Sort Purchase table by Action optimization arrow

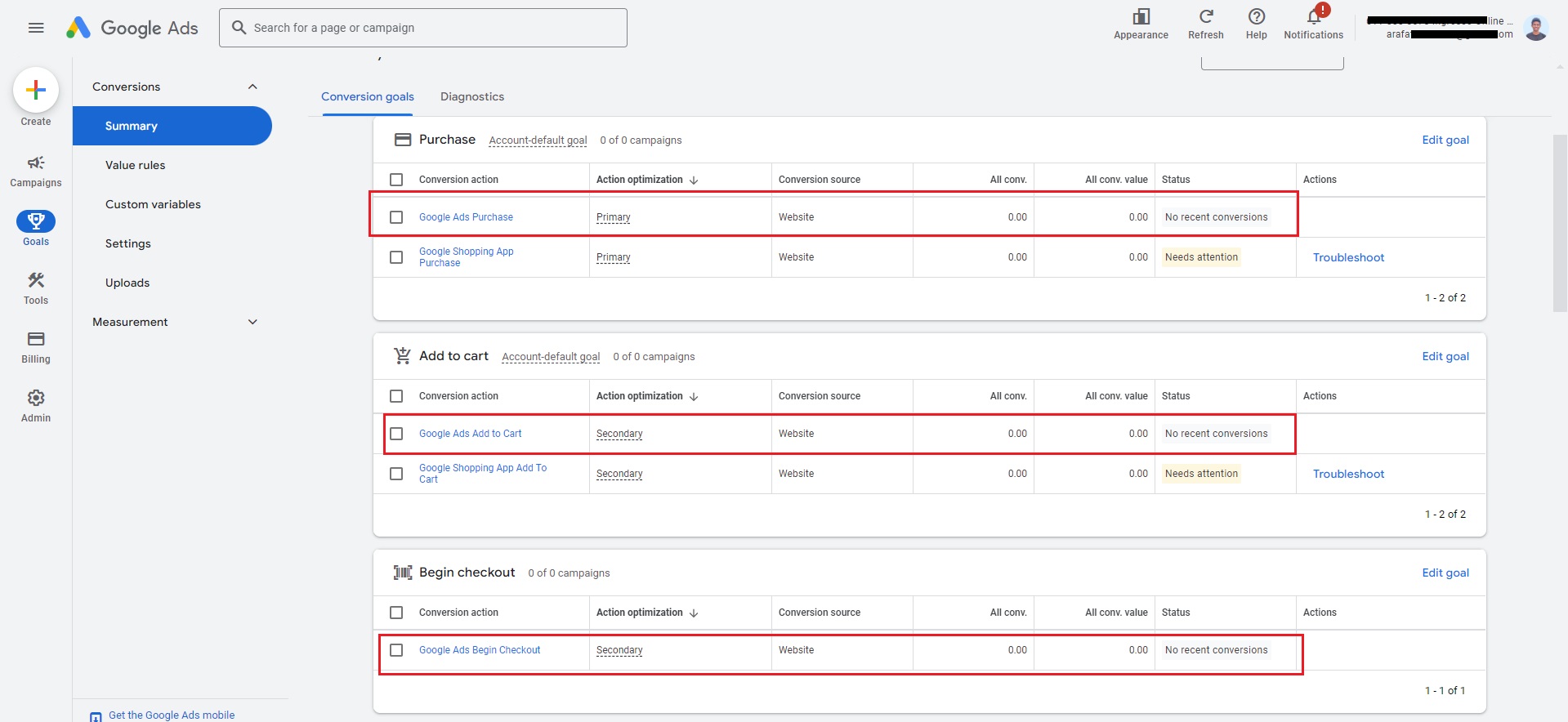pos(694,180)
